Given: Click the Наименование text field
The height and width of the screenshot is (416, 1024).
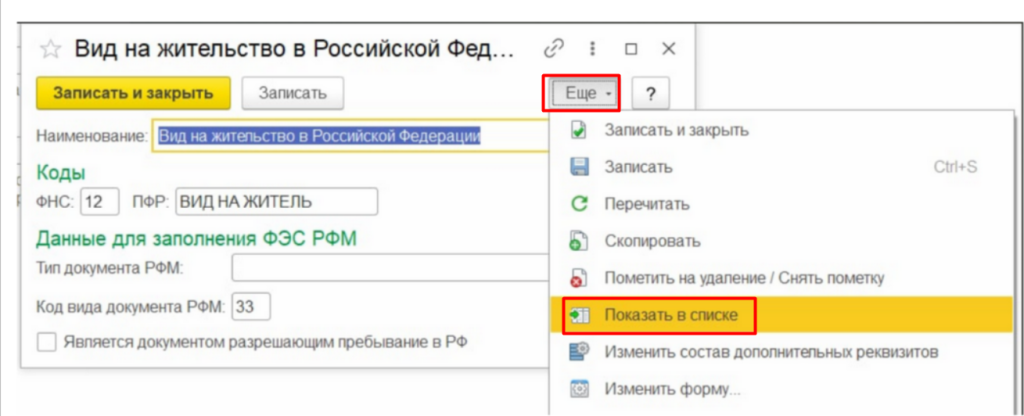Looking at the screenshot, I should coord(350,136).
